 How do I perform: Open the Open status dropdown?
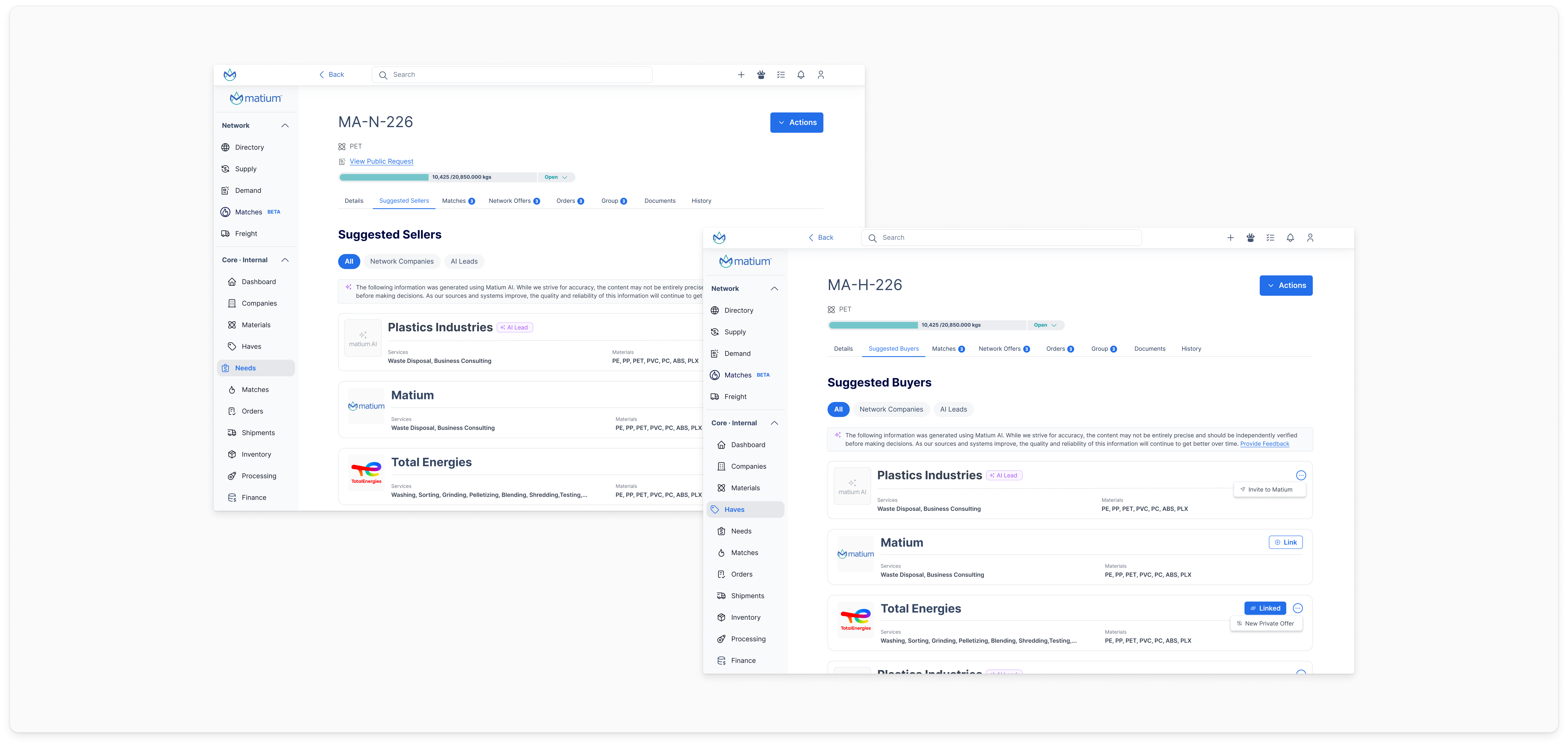coord(1046,325)
